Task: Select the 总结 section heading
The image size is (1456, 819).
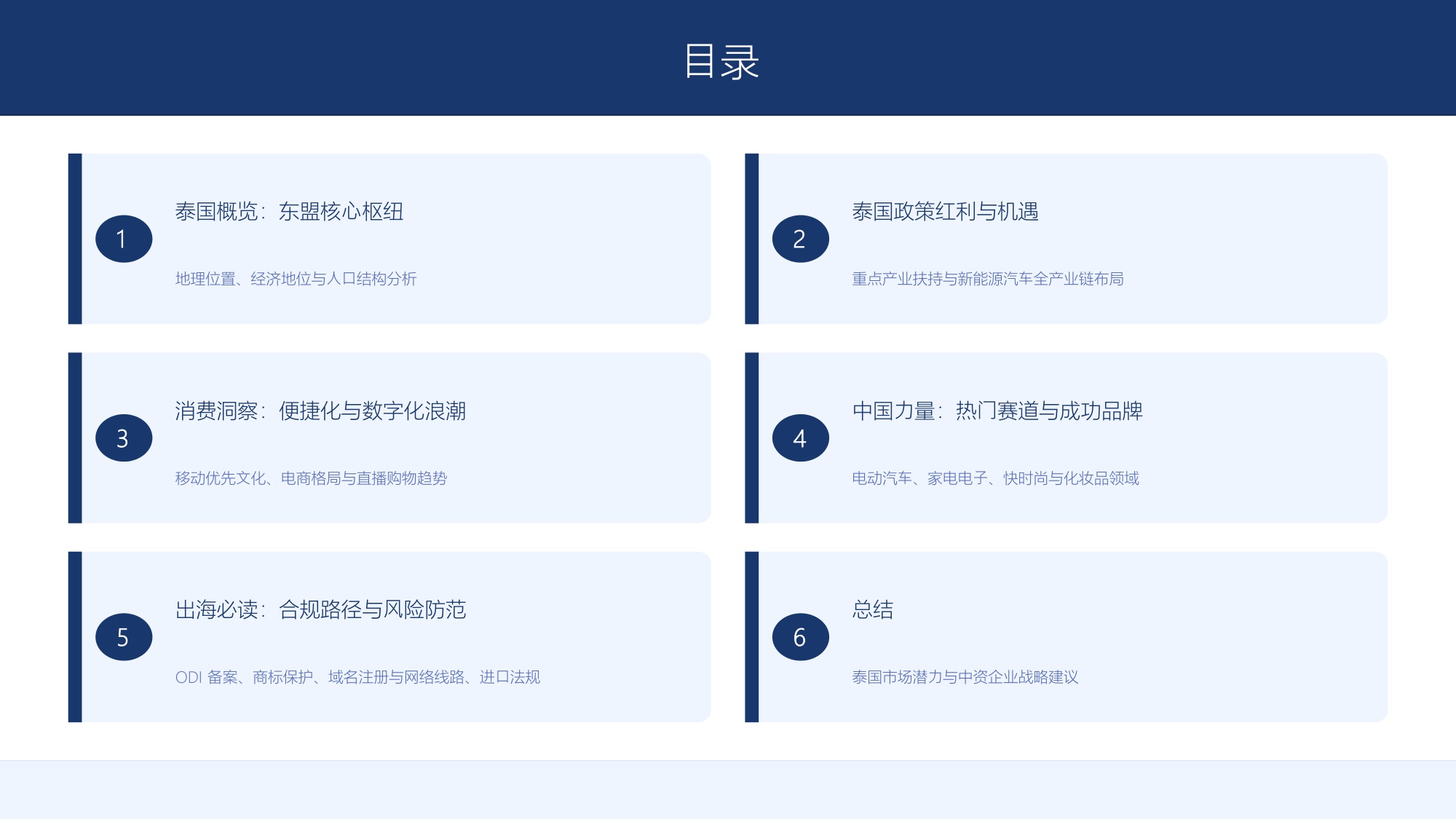Action: point(871,611)
